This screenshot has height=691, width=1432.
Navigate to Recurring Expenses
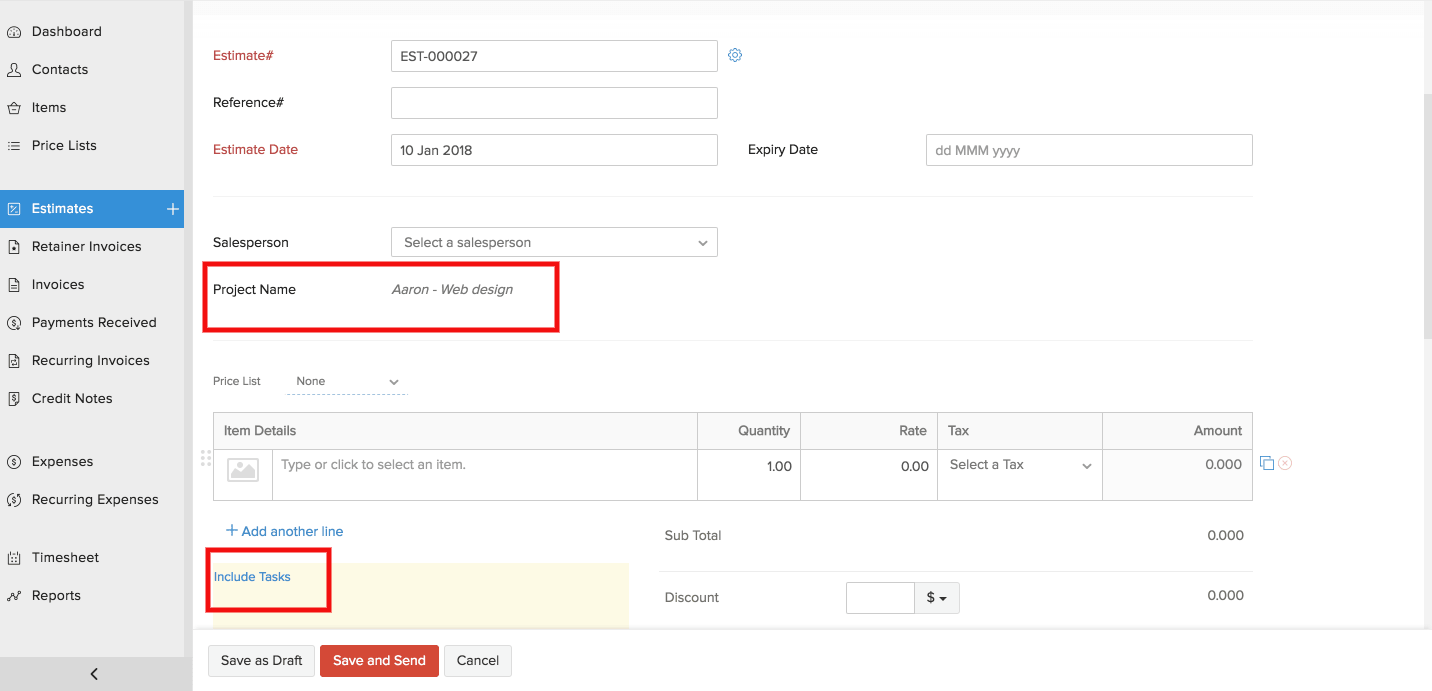(95, 500)
